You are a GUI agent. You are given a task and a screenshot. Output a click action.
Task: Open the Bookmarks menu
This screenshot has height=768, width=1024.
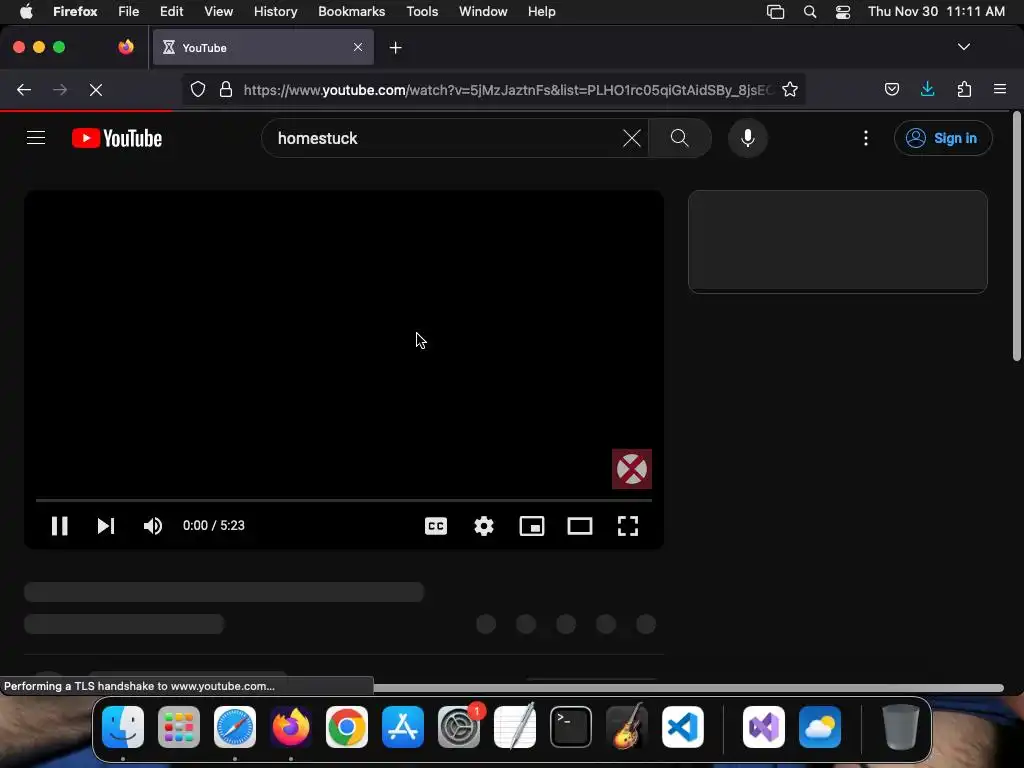[351, 11]
